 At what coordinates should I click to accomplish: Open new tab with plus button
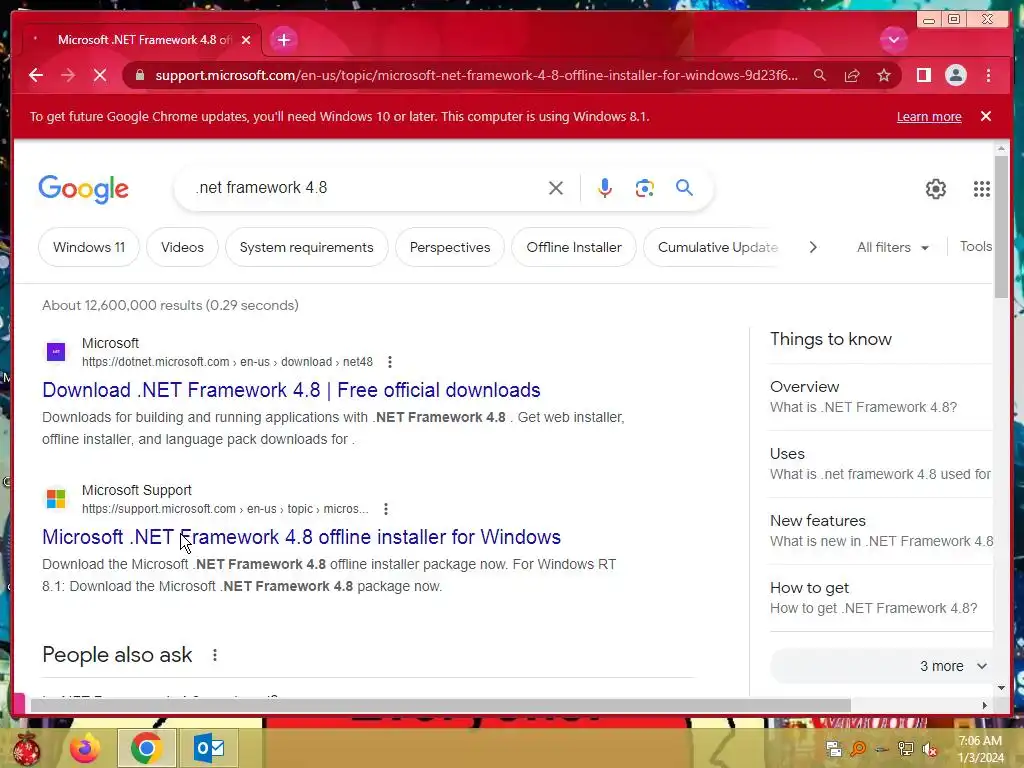coord(283,40)
